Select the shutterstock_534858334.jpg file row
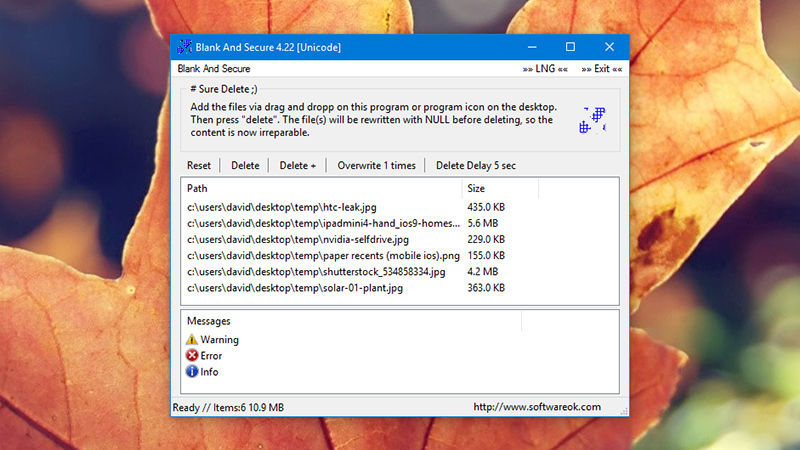The width and height of the screenshot is (800, 450). (x=400, y=271)
